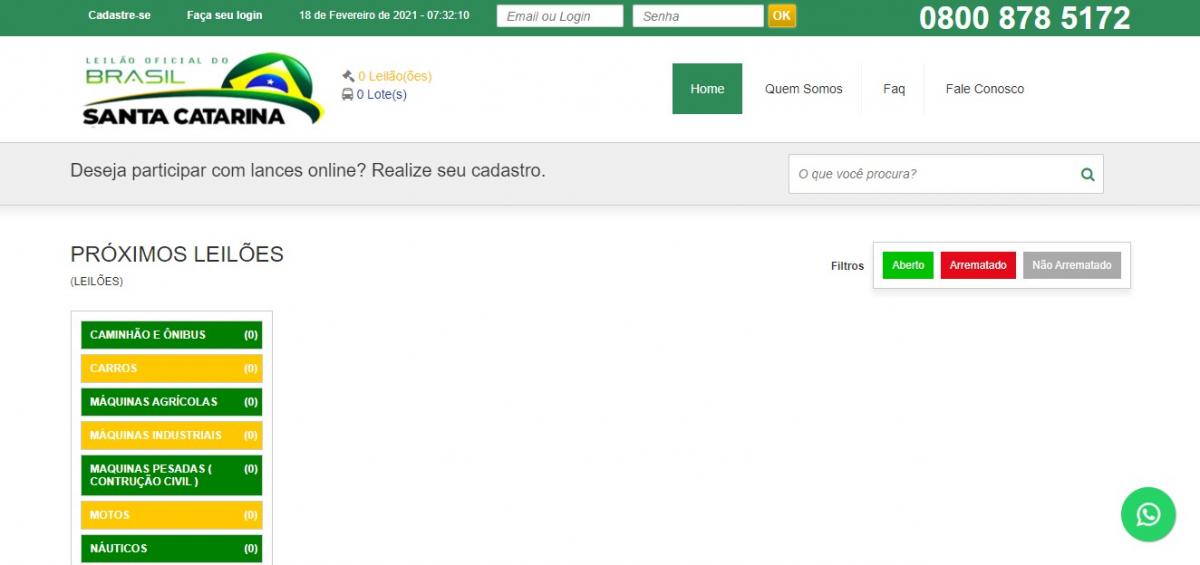The height and width of the screenshot is (565, 1200).
Task: Click the Leilão Oficial Santa Catarina logo
Action: tap(203, 90)
